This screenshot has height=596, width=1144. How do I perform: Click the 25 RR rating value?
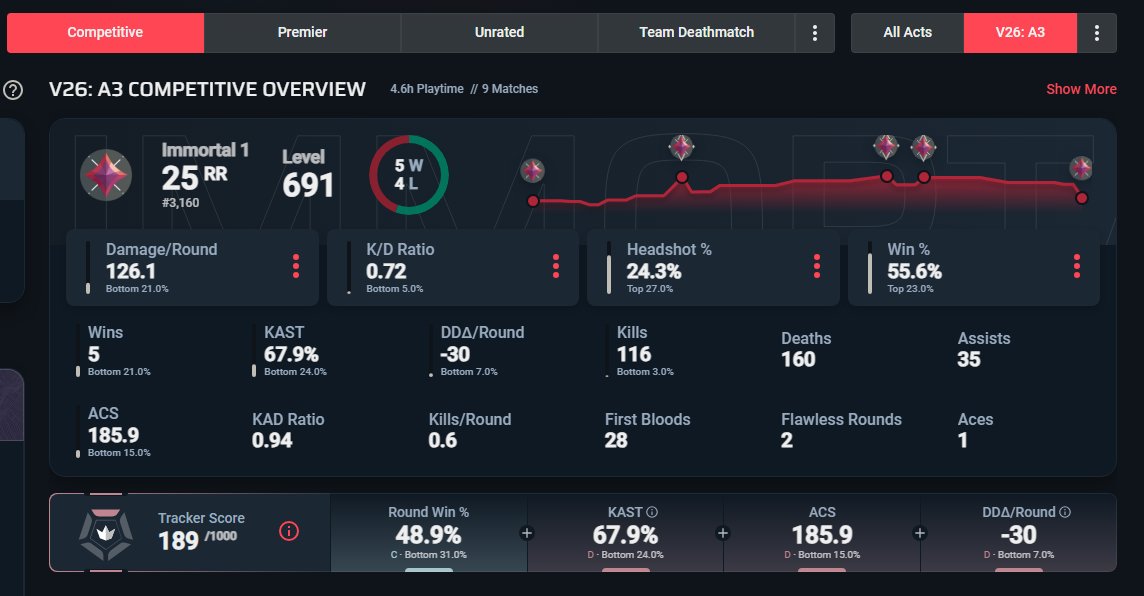point(194,177)
